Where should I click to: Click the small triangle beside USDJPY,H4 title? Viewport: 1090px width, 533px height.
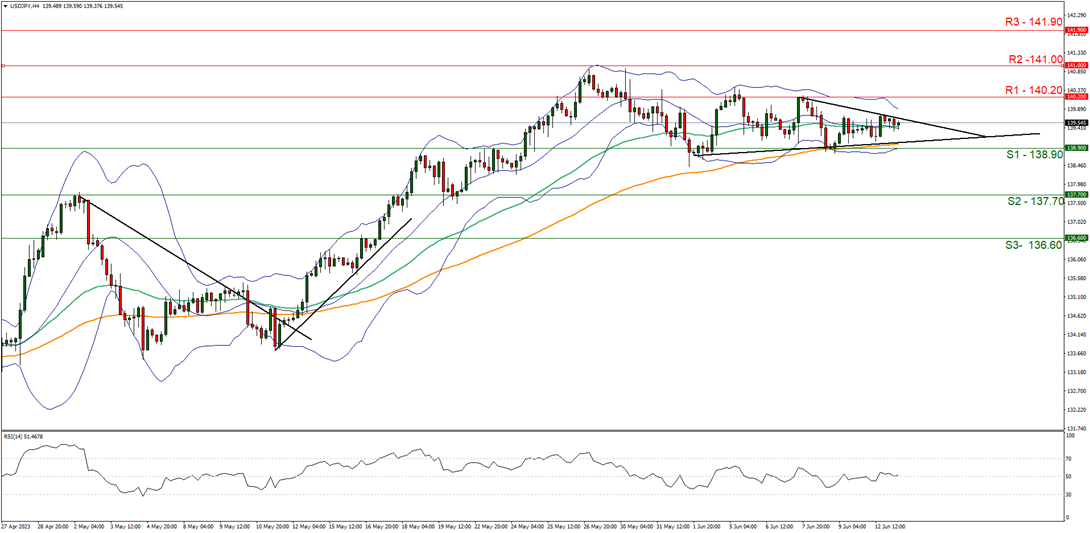point(4,5)
